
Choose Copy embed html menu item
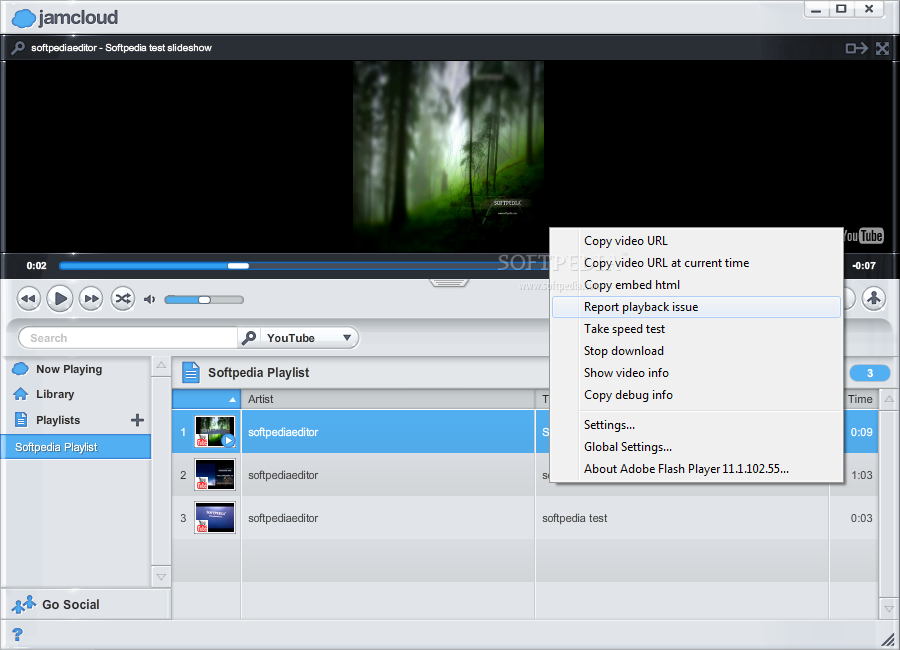[696, 285]
